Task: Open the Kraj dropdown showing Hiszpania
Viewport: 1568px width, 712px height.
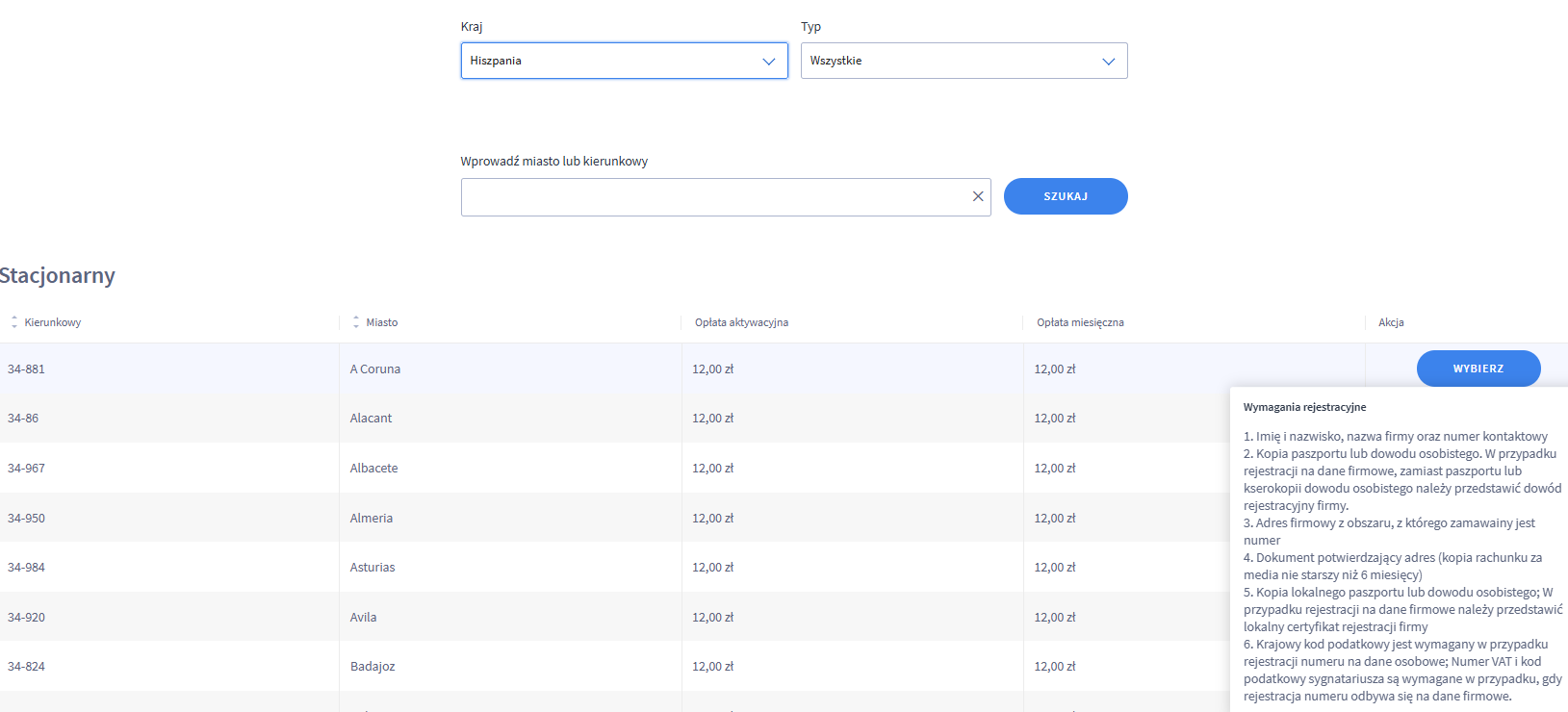Action: pyautogui.click(x=624, y=61)
